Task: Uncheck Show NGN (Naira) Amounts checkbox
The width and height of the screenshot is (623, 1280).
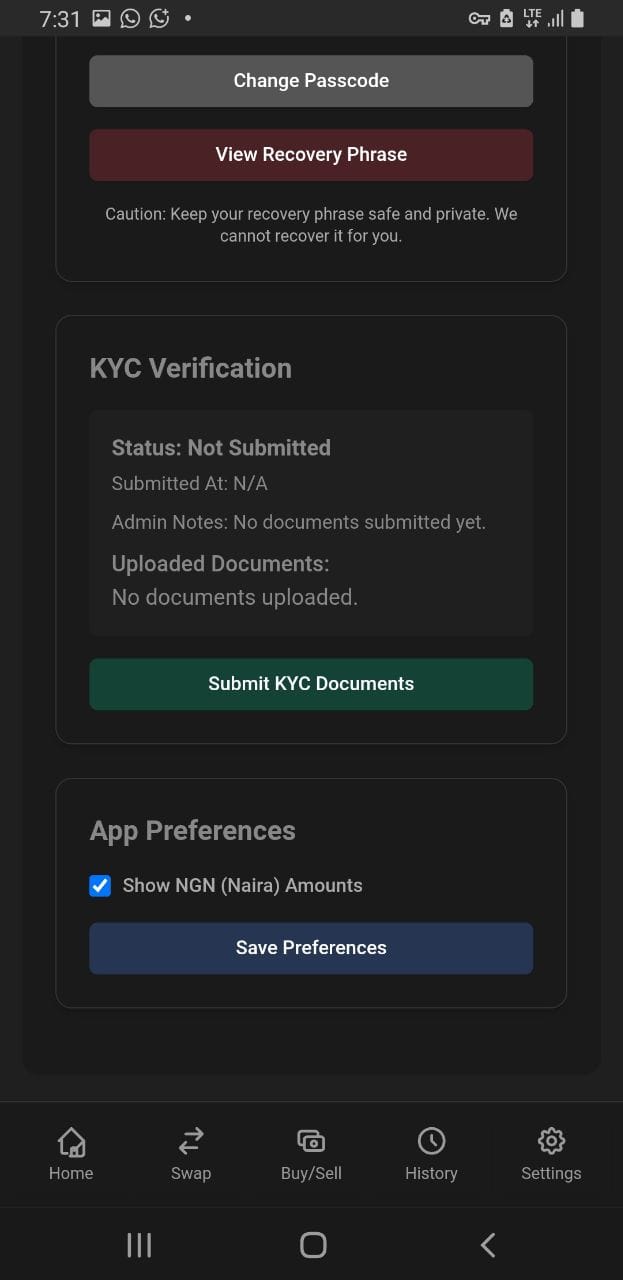Action: (100, 885)
